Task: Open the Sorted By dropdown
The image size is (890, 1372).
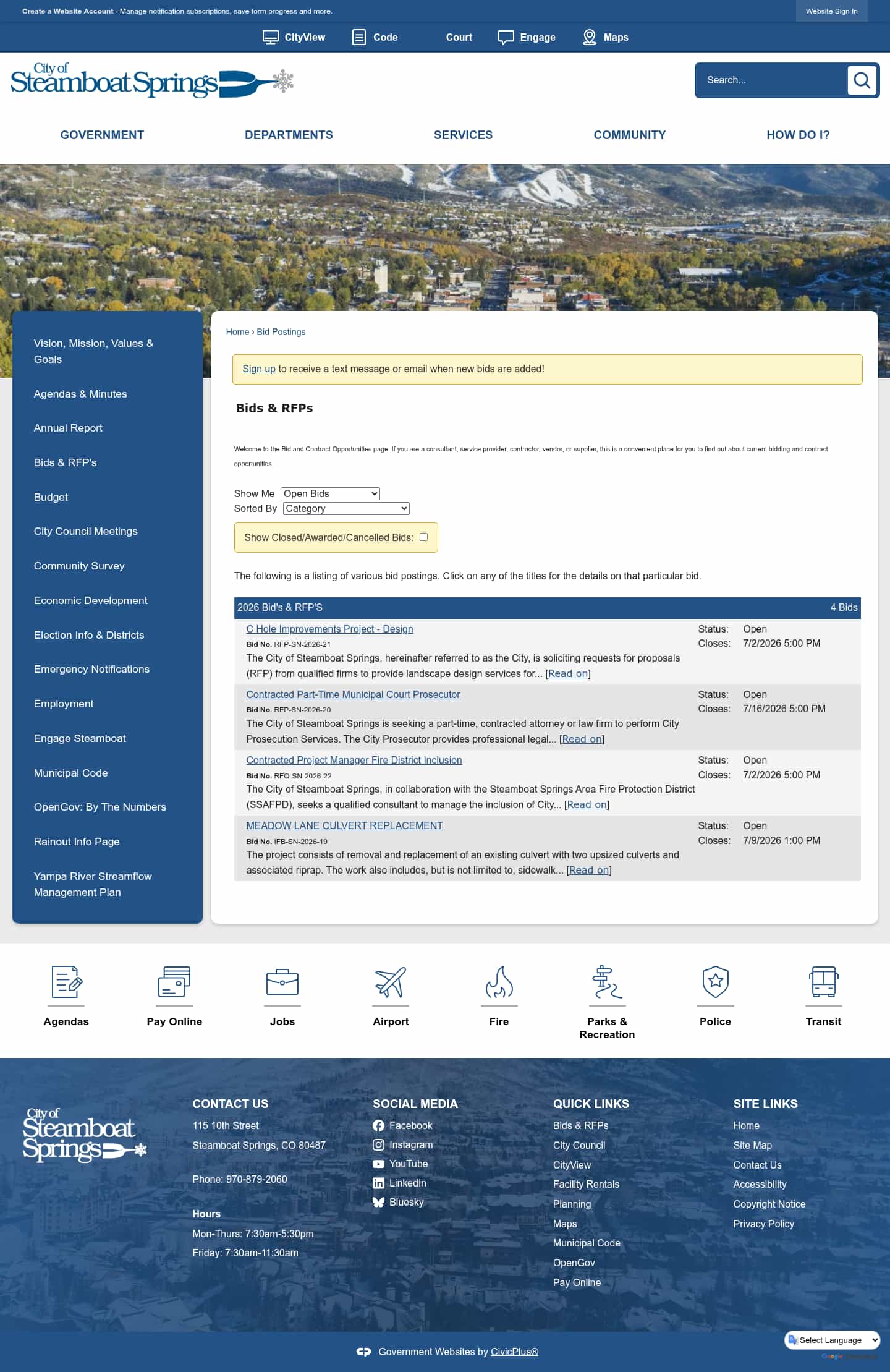Action: click(346, 508)
